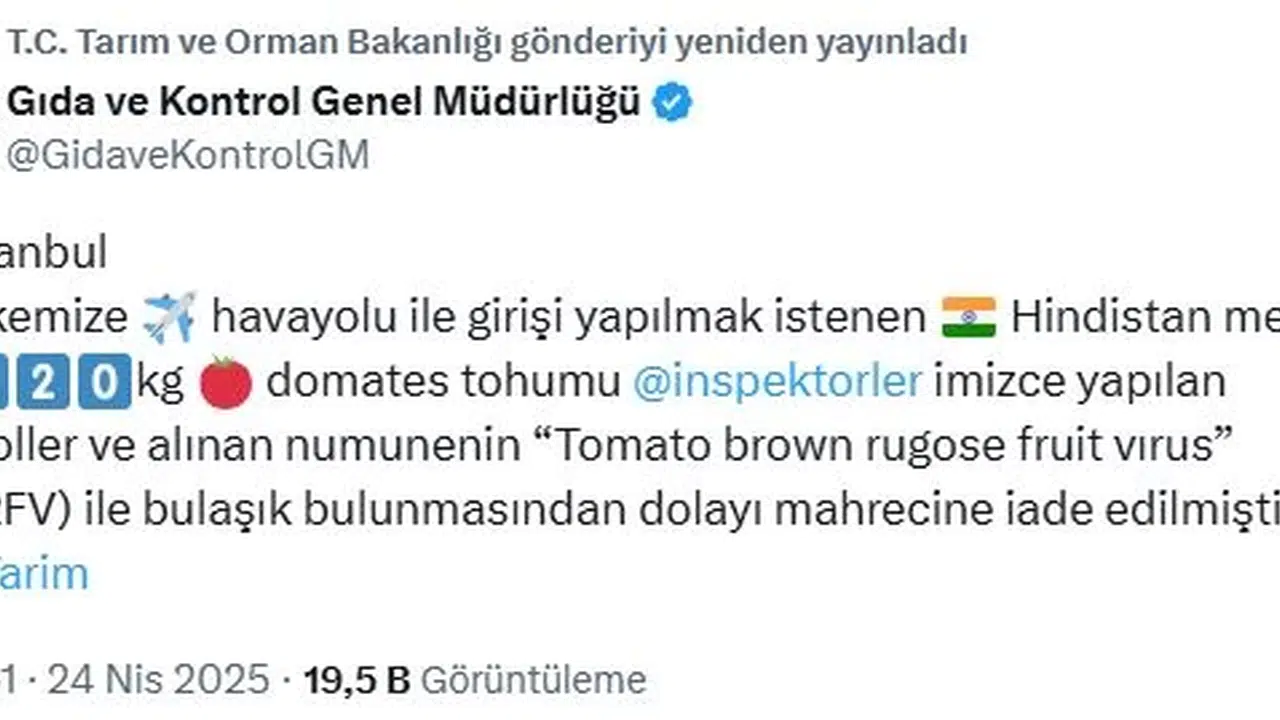Click the India flag emoji

[968, 318]
